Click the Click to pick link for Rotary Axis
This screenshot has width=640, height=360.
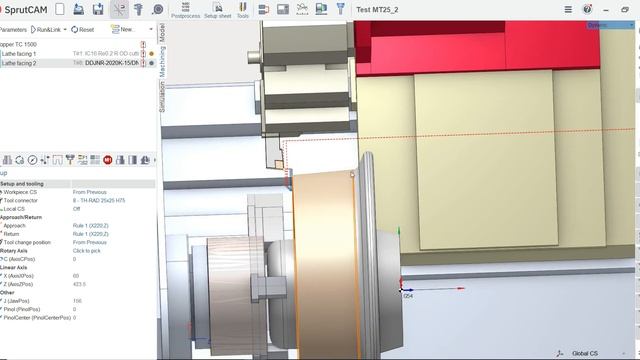pos(87,251)
